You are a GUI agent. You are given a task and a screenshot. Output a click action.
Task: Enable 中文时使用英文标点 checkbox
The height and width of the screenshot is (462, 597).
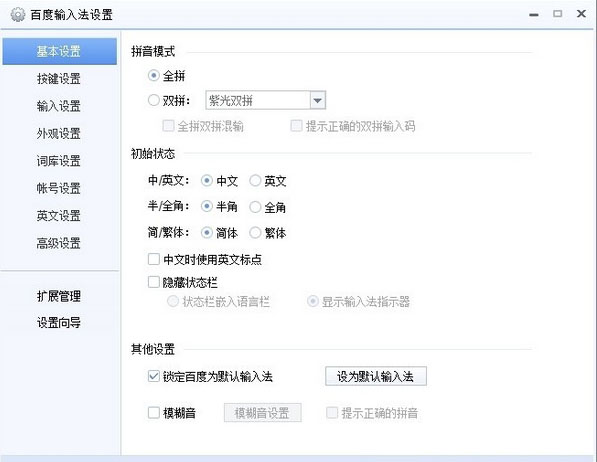pyautogui.click(x=154, y=259)
